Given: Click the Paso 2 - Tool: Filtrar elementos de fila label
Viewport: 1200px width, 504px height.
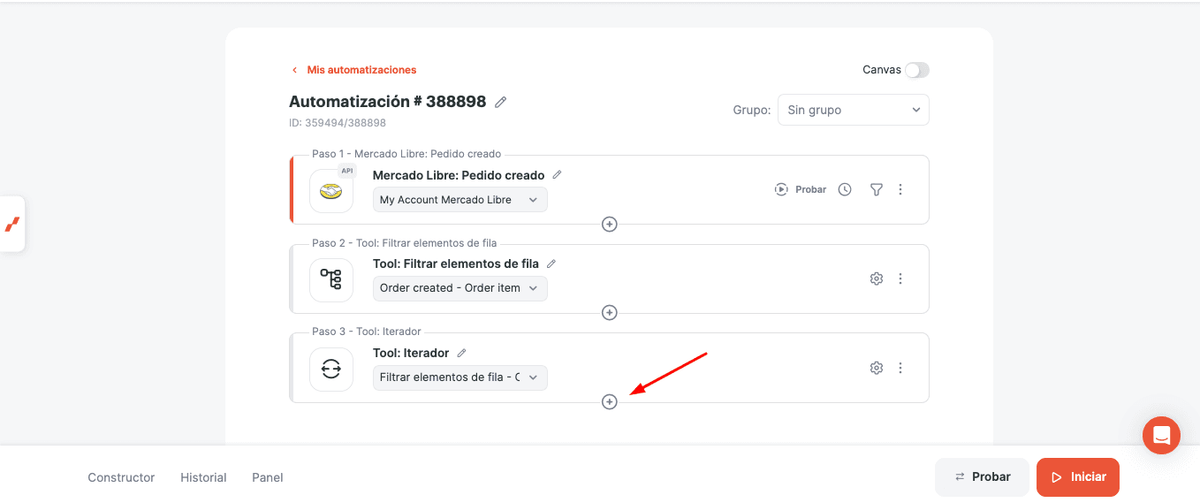Looking at the screenshot, I should [x=404, y=243].
